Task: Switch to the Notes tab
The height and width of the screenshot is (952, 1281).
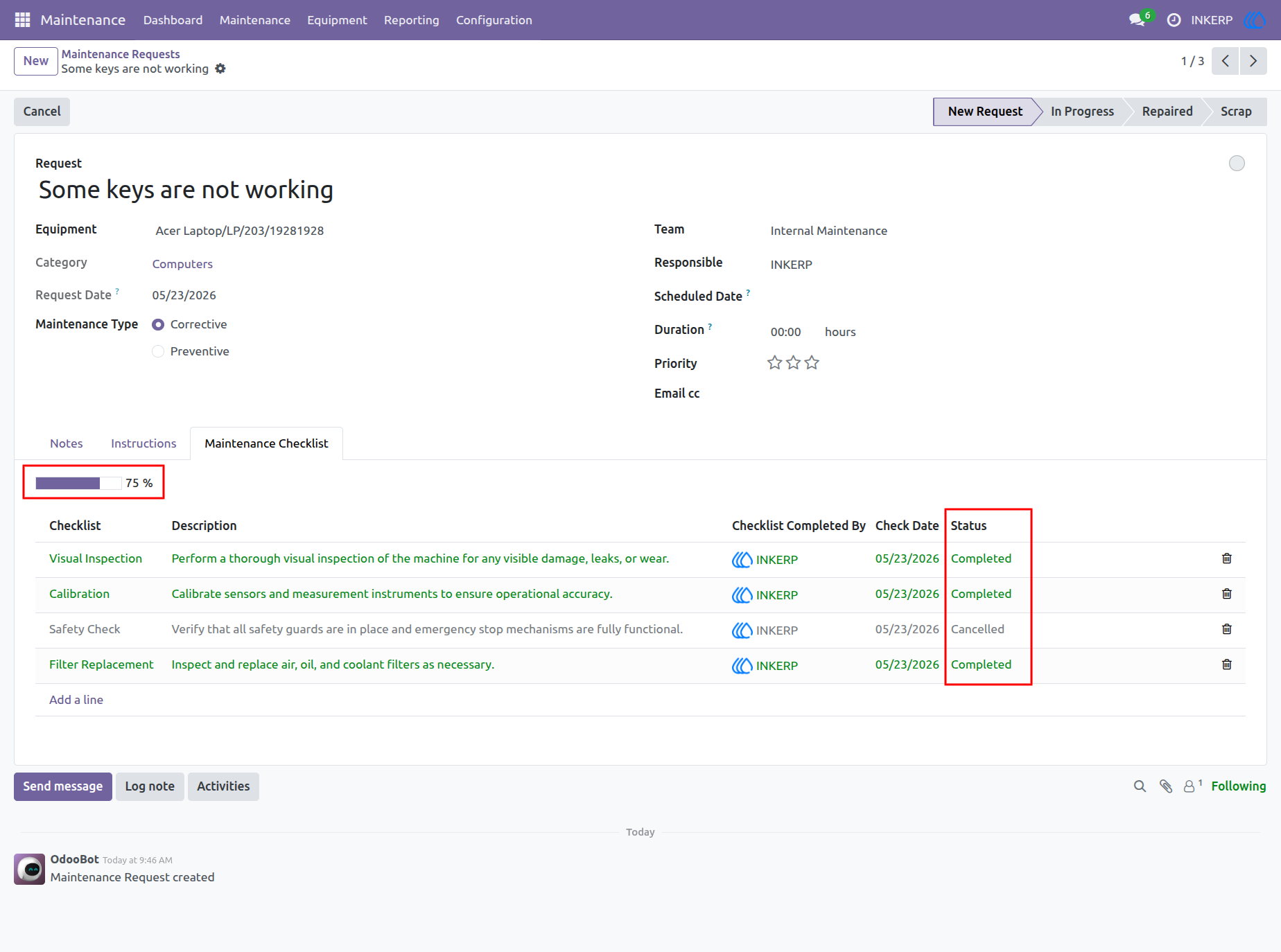Action: click(67, 443)
